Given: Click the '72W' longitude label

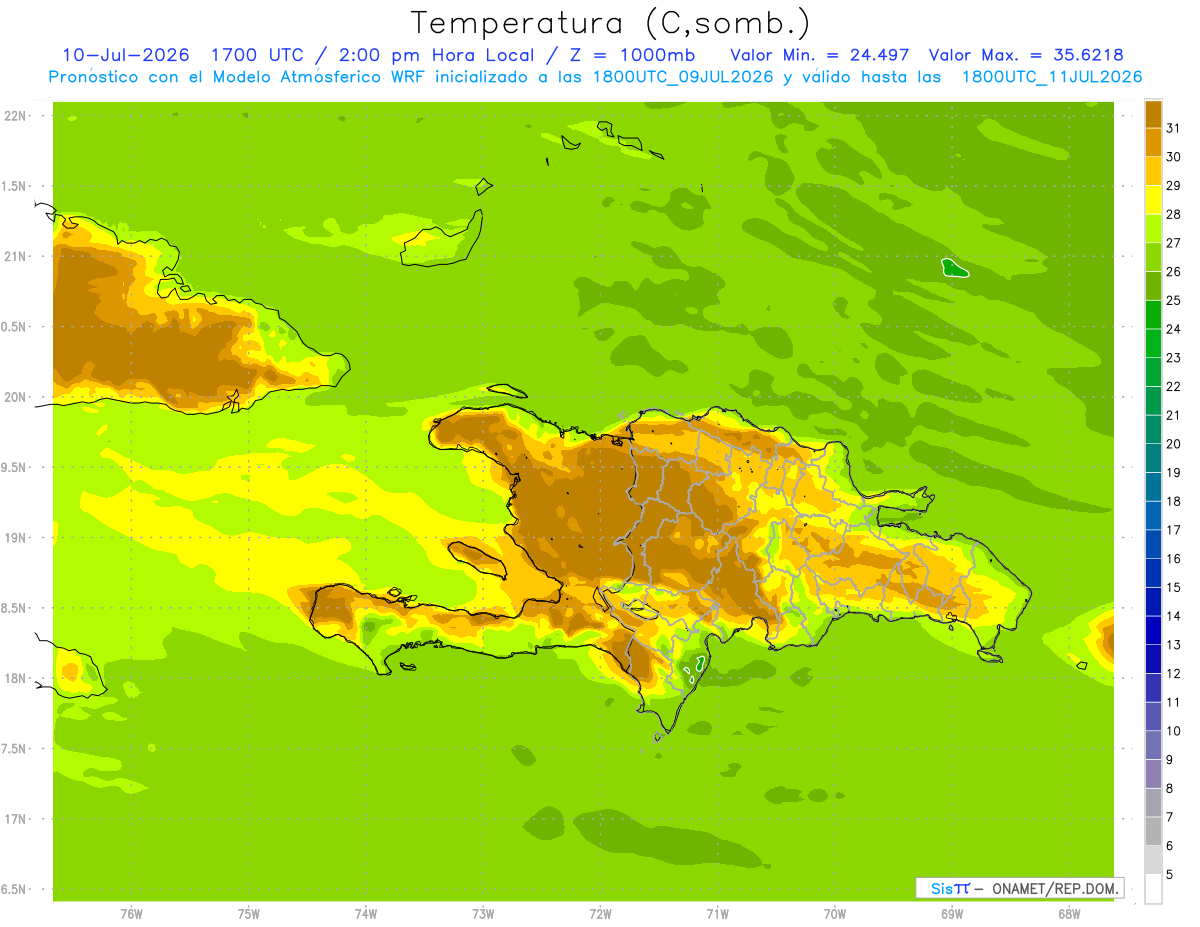Looking at the screenshot, I should (x=600, y=914).
